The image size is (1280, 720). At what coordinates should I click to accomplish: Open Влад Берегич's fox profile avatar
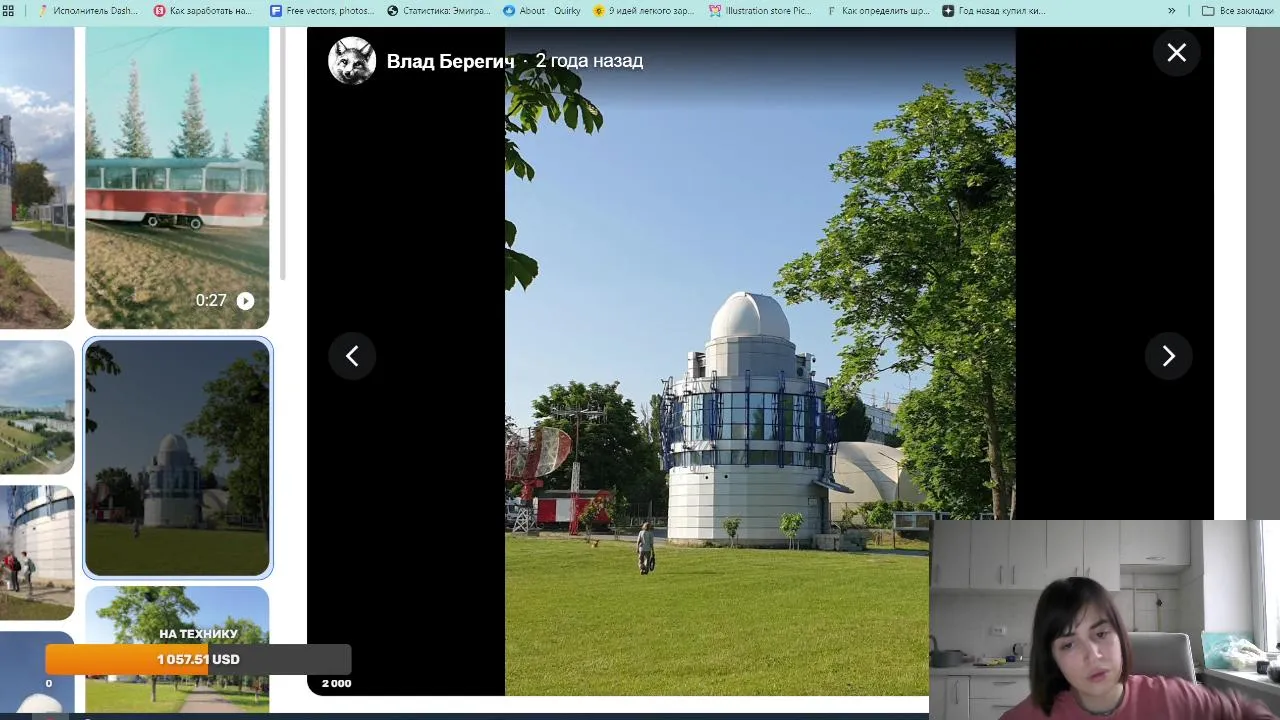pyautogui.click(x=352, y=61)
